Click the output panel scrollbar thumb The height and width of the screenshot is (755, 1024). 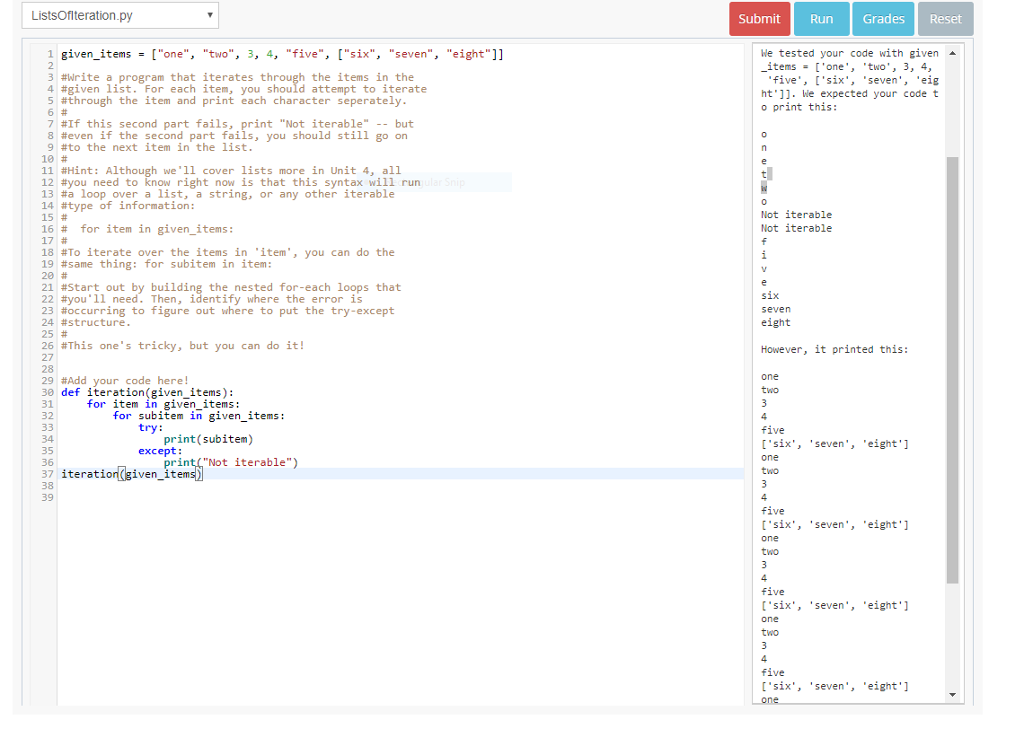click(952, 370)
